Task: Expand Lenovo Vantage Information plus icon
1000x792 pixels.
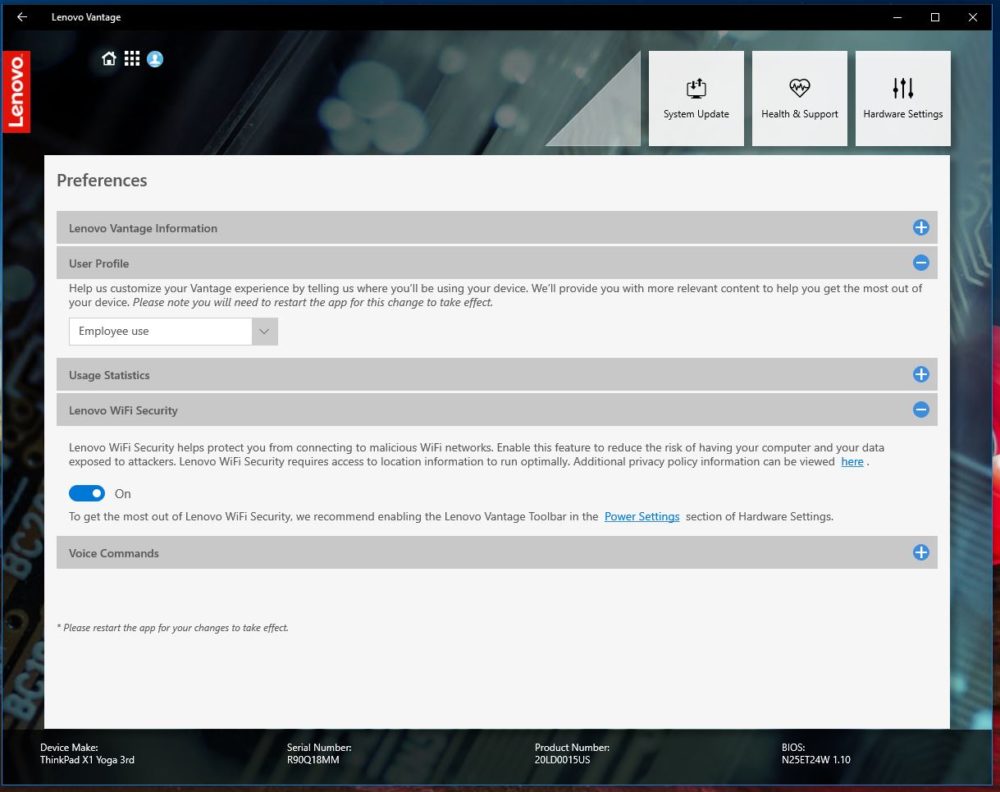Action: (920, 227)
